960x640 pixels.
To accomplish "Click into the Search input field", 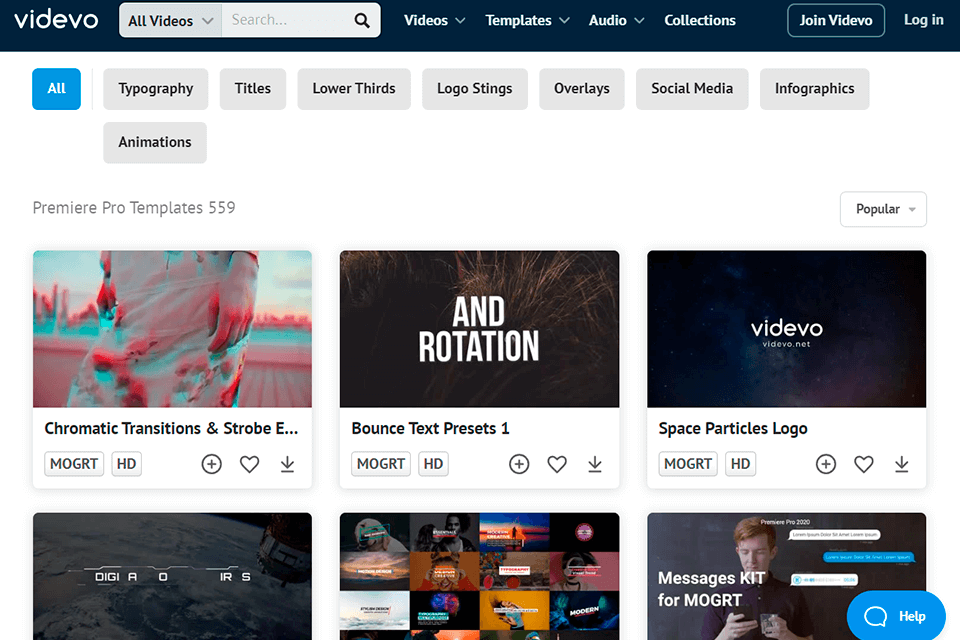I will tap(285, 20).
